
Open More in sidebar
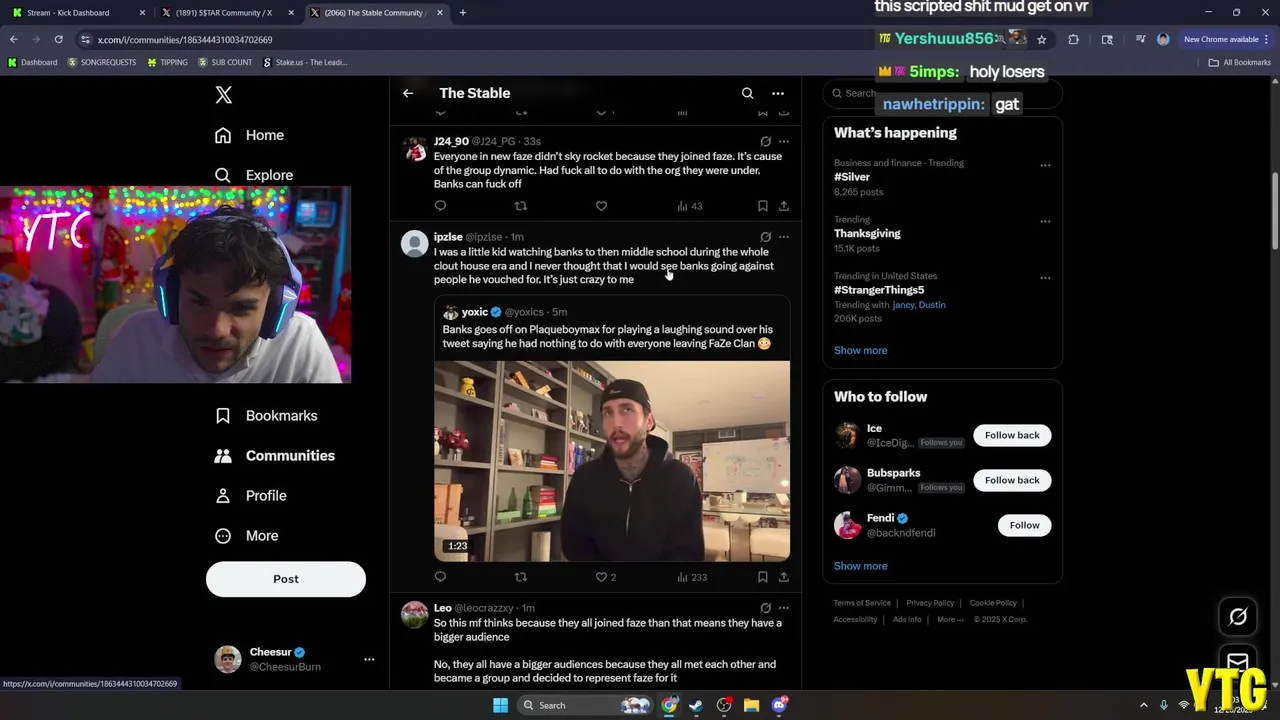pyautogui.click(x=247, y=536)
